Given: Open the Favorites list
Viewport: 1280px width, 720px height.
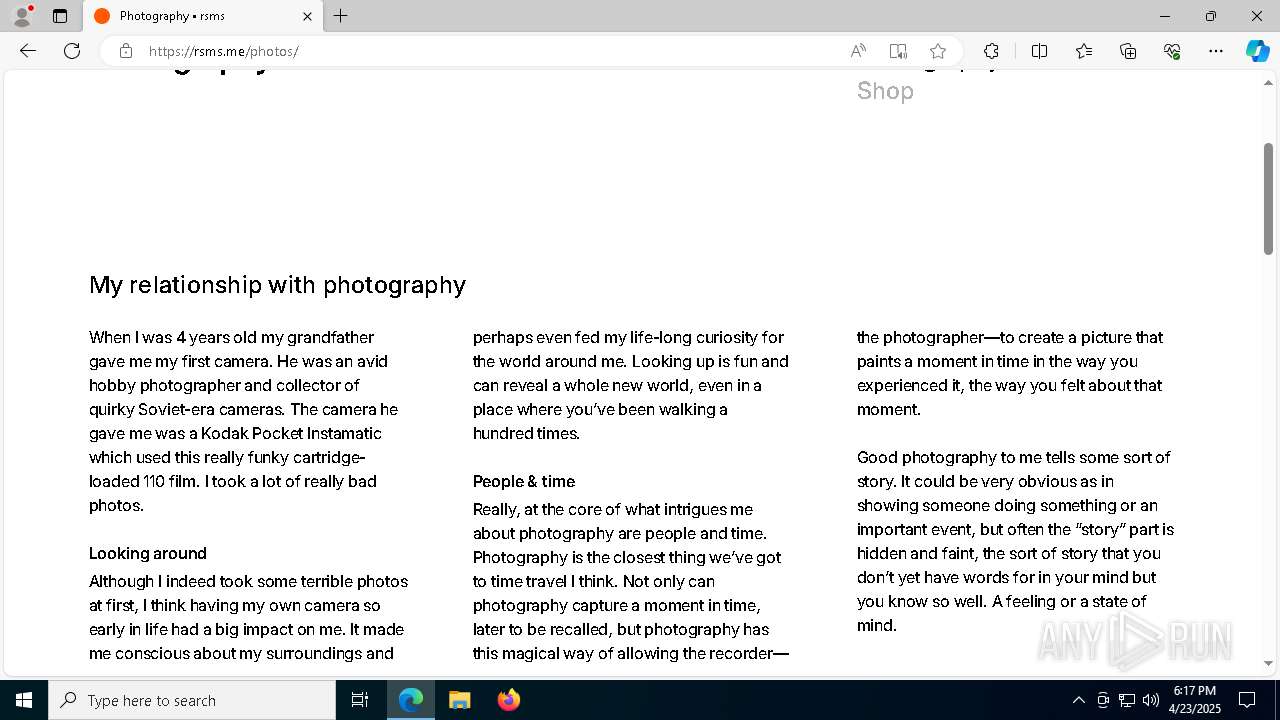Looking at the screenshot, I should coord(1084,51).
